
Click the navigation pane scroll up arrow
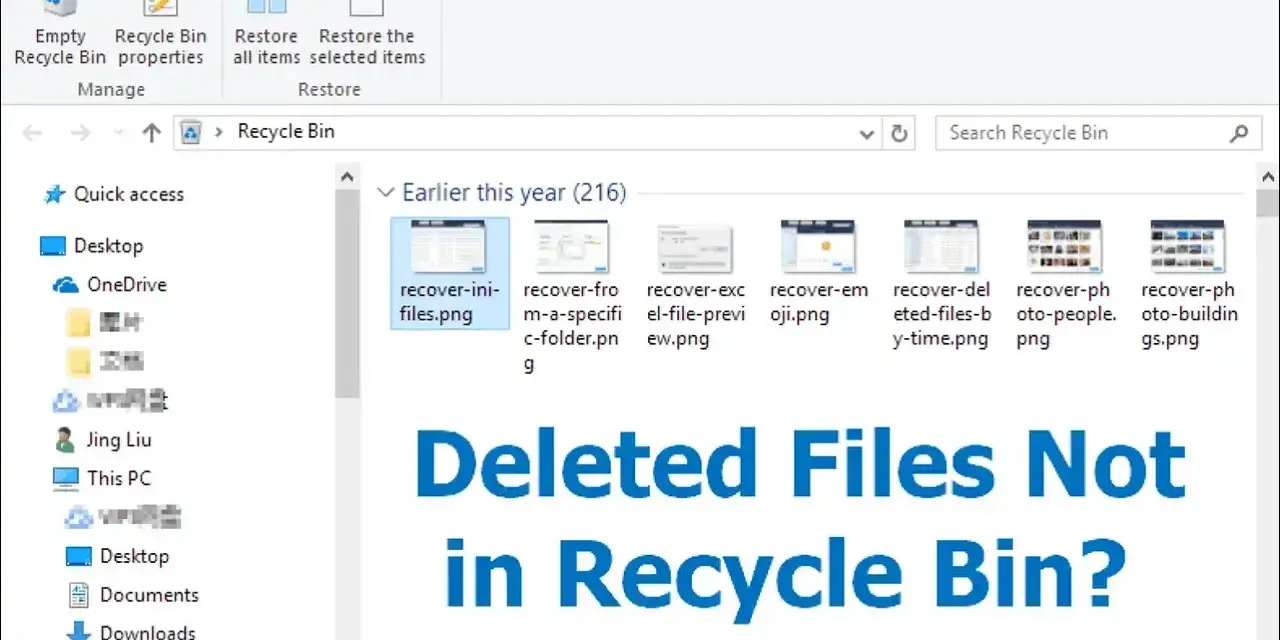click(x=347, y=177)
